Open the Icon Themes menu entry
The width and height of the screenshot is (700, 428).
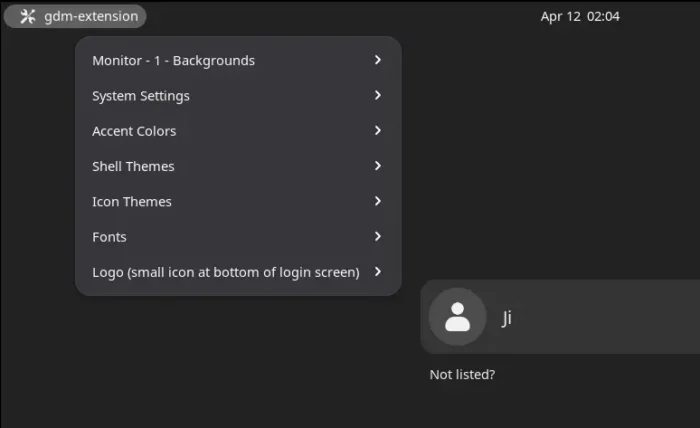click(132, 201)
